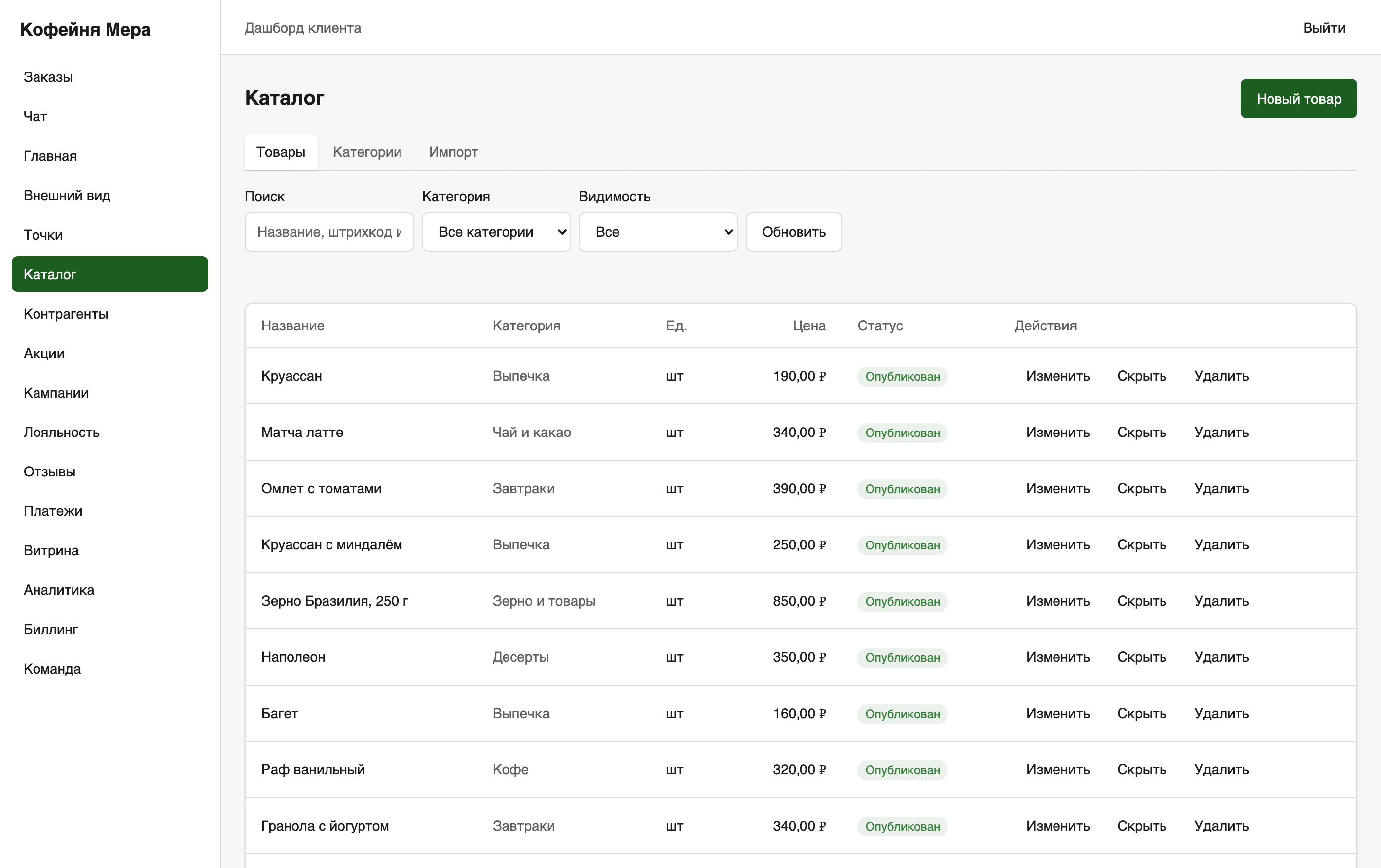
Task: Select the Товары tab
Action: [x=281, y=152]
